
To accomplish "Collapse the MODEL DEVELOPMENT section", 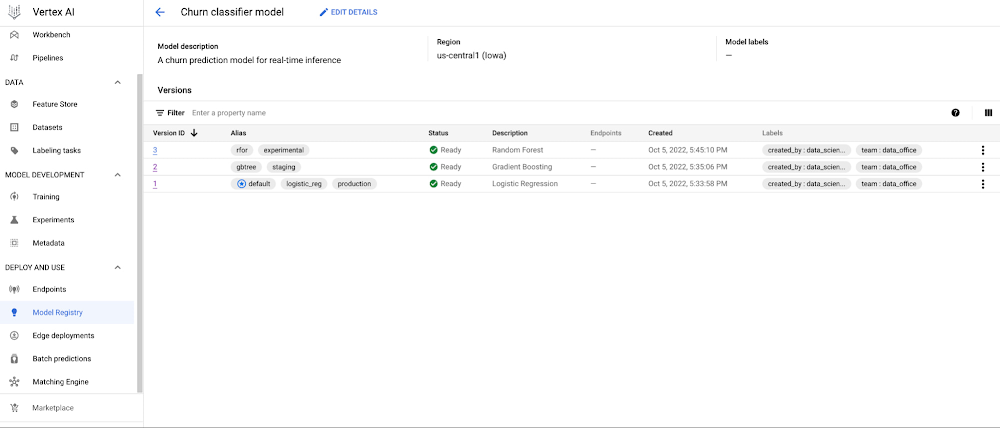I will tap(117, 175).
